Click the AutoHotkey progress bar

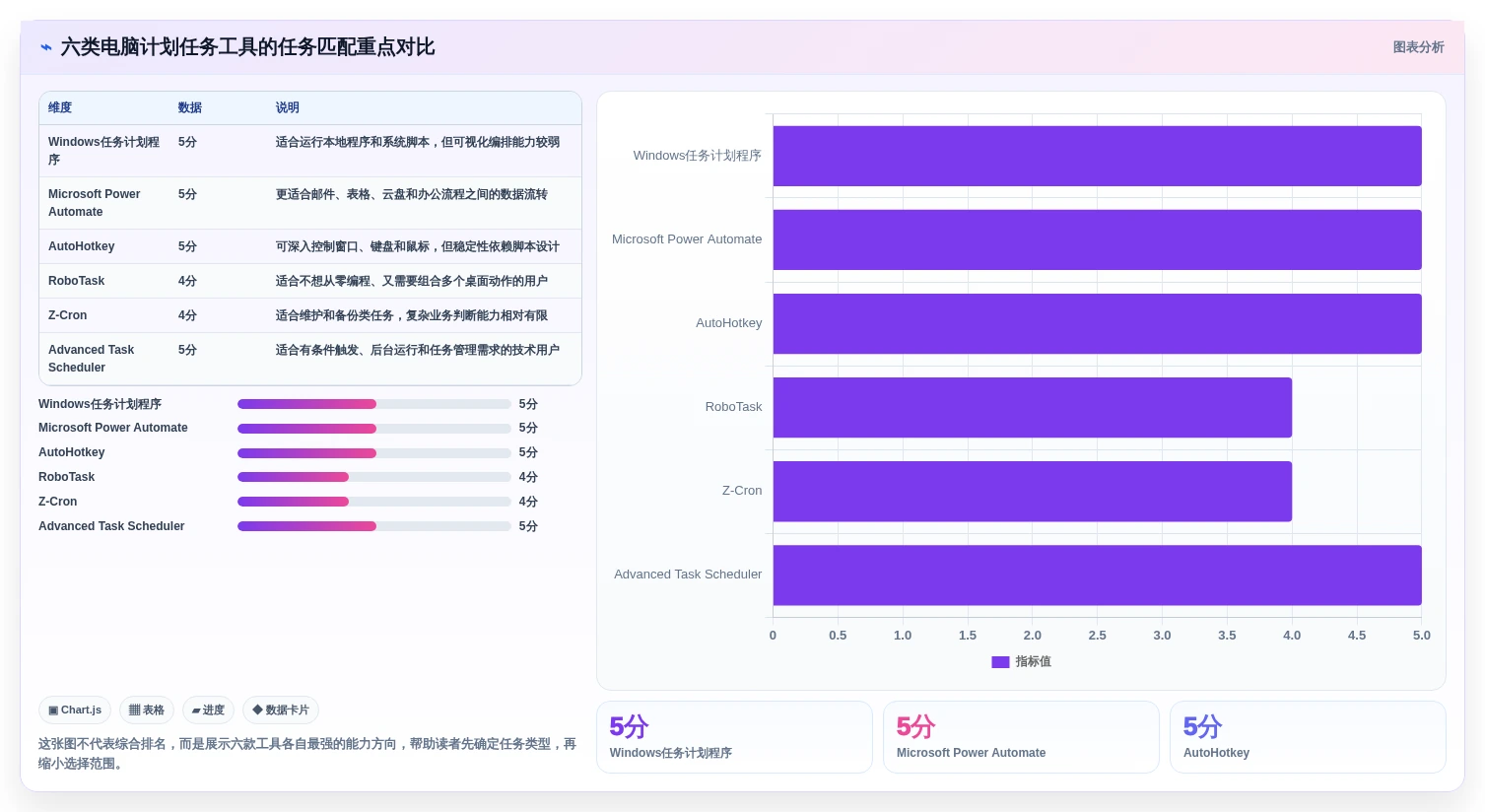(x=374, y=453)
